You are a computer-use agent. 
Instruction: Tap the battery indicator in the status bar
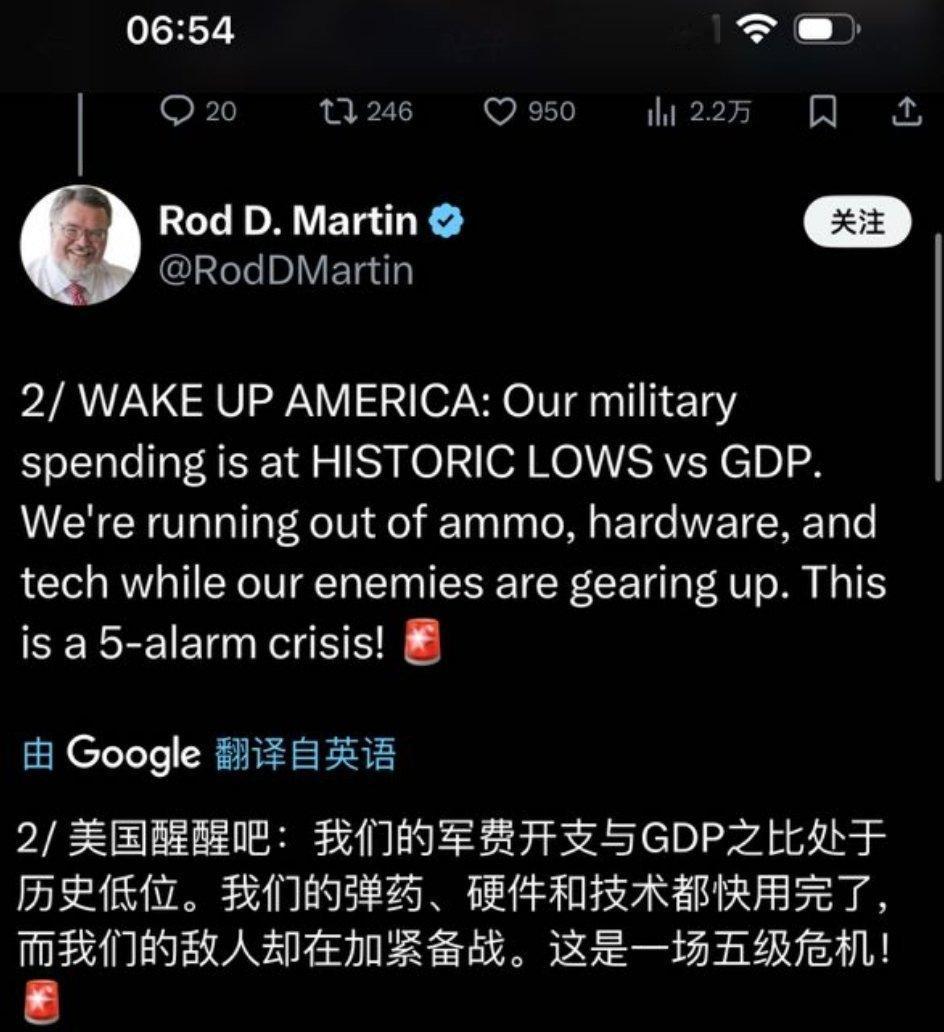827,30
